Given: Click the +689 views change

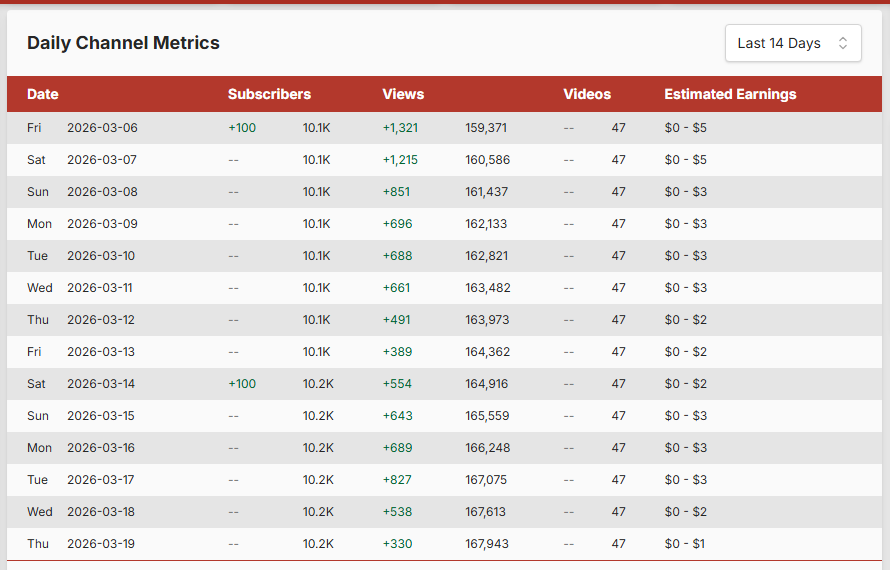Looking at the screenshot, I should pos(397,448).
